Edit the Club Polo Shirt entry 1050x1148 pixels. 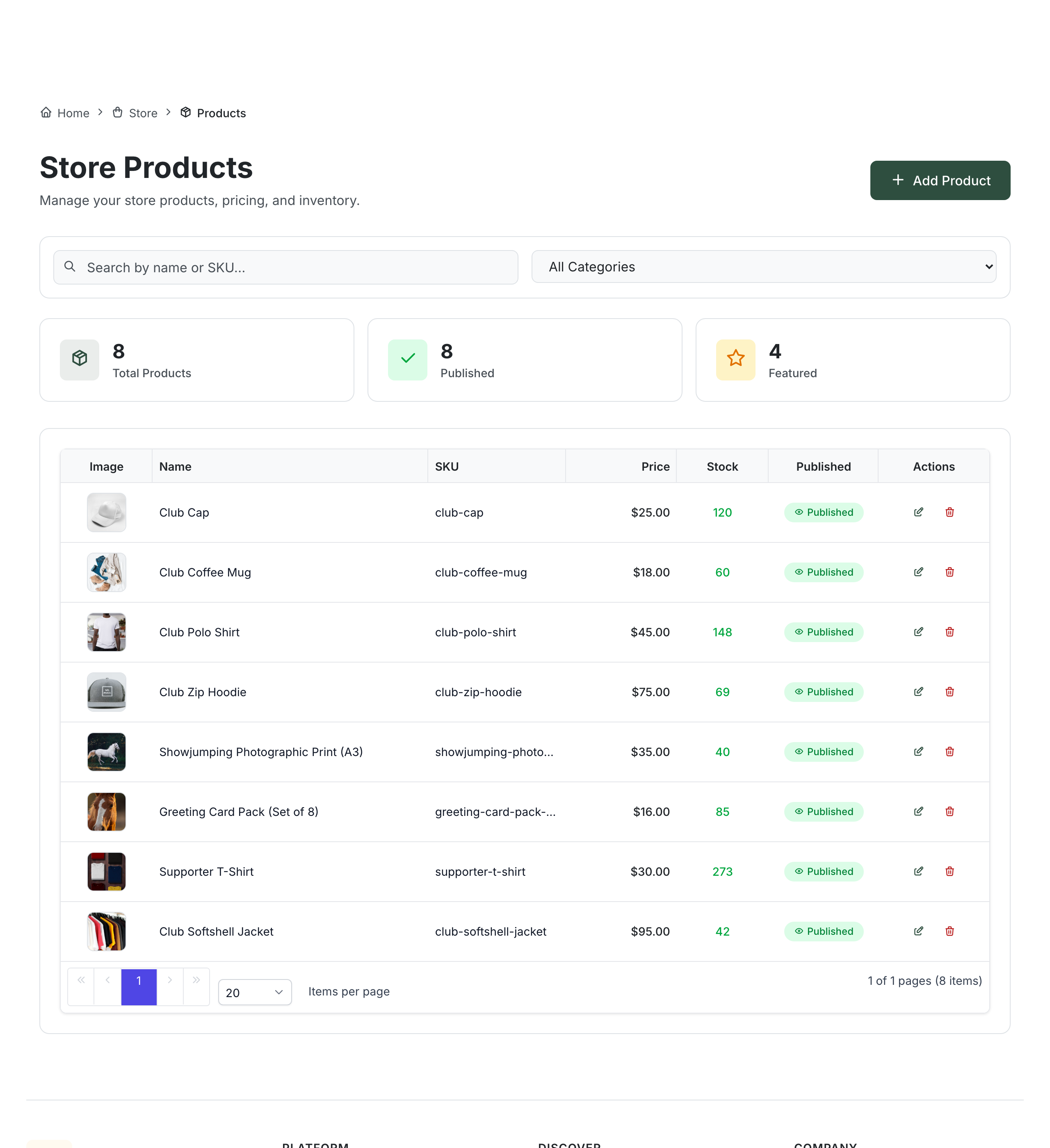coord(918,631)
